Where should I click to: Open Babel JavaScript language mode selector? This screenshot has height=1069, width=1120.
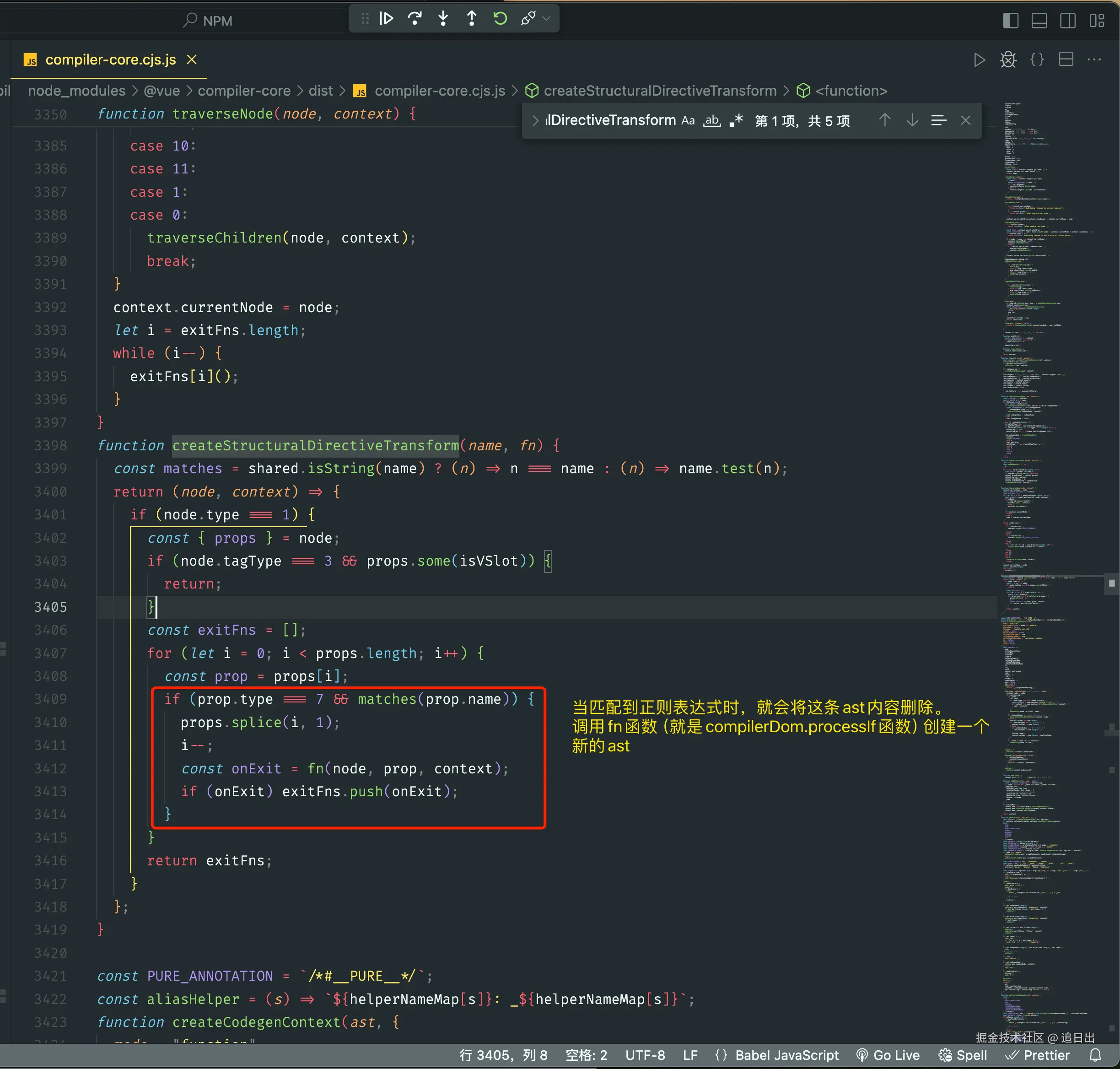pyautogui.click(x=786, y=1055)
